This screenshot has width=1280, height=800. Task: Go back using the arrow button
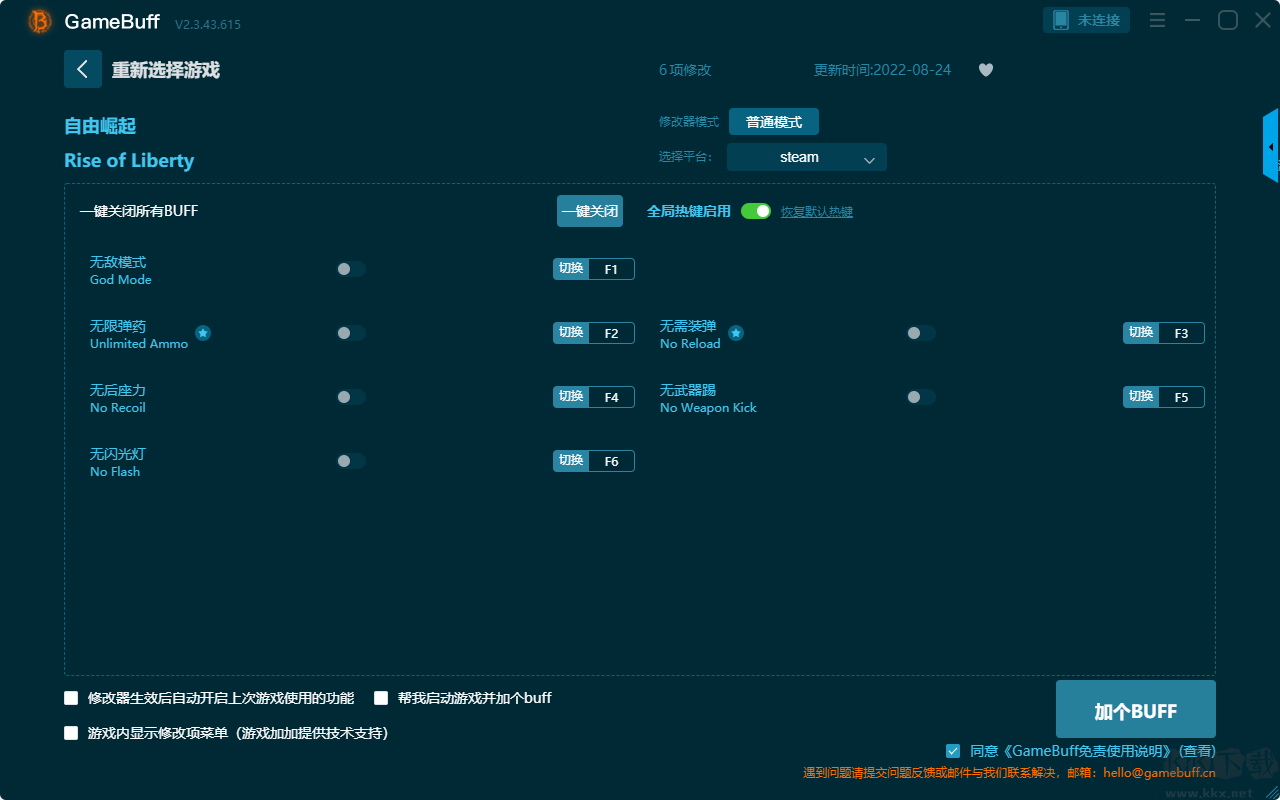pyautogui.click(x=83, y=69)
